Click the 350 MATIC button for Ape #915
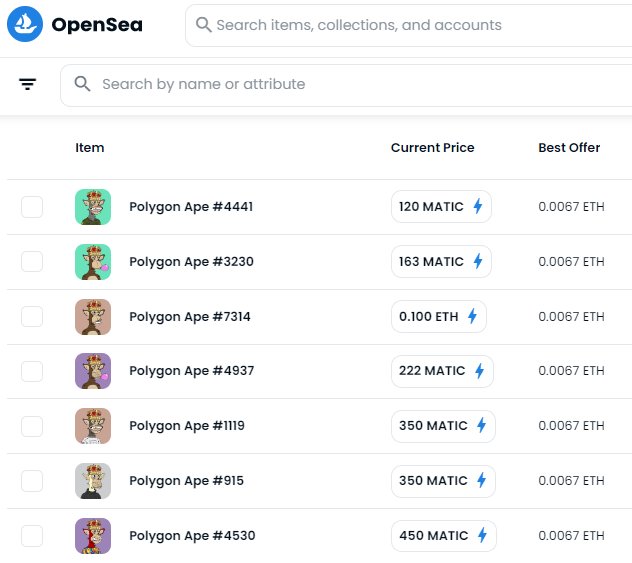Viewport: 632px width, 563px height. (x=443, y=481)
